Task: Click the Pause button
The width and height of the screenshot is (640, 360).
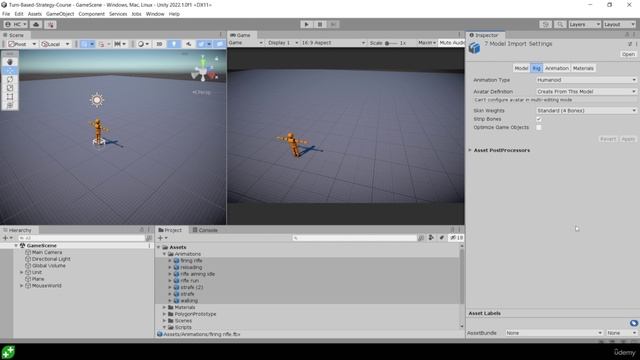Action: [320, 24]
